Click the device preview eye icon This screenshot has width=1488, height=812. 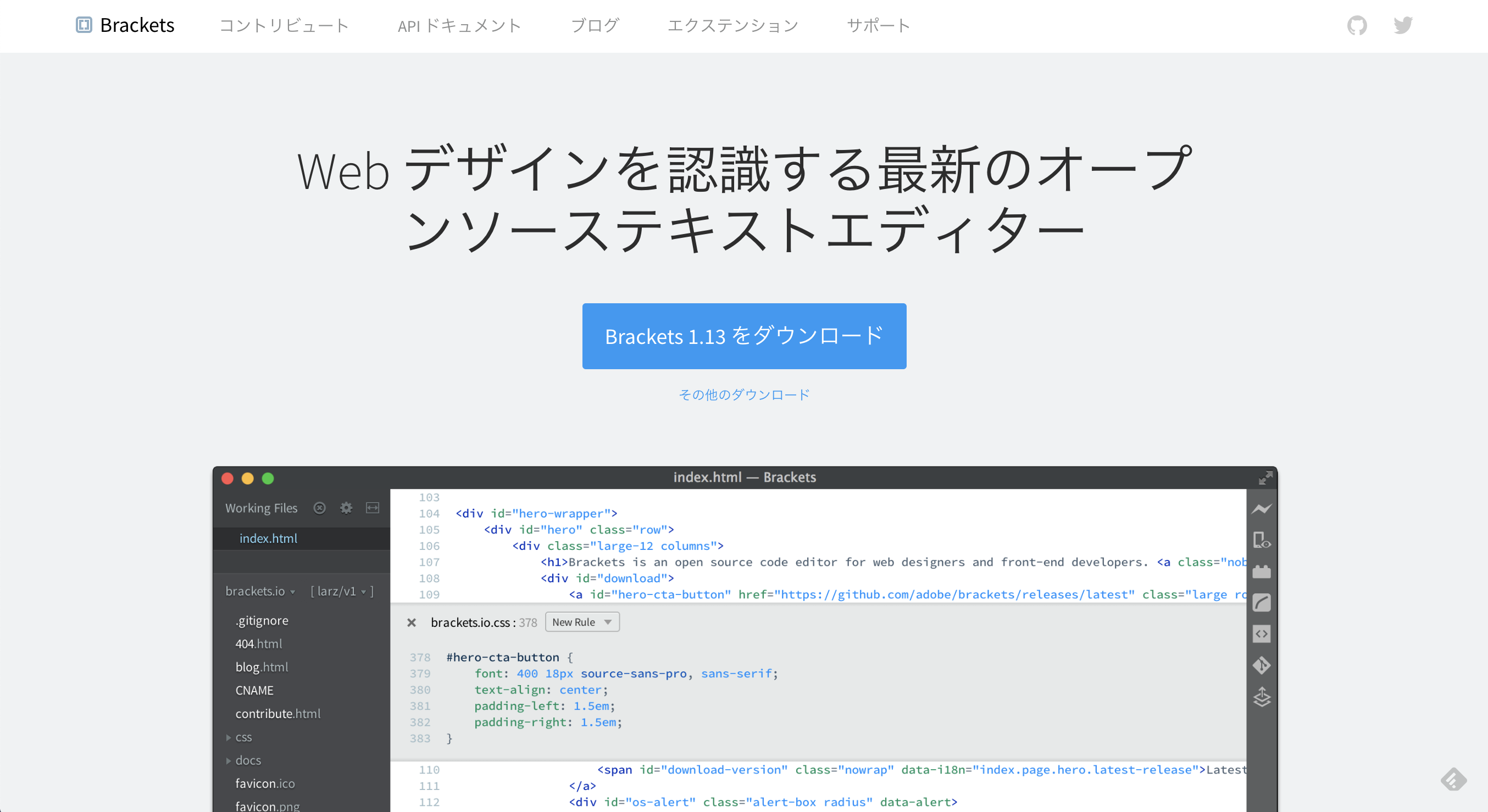(x=1262, y=540)
